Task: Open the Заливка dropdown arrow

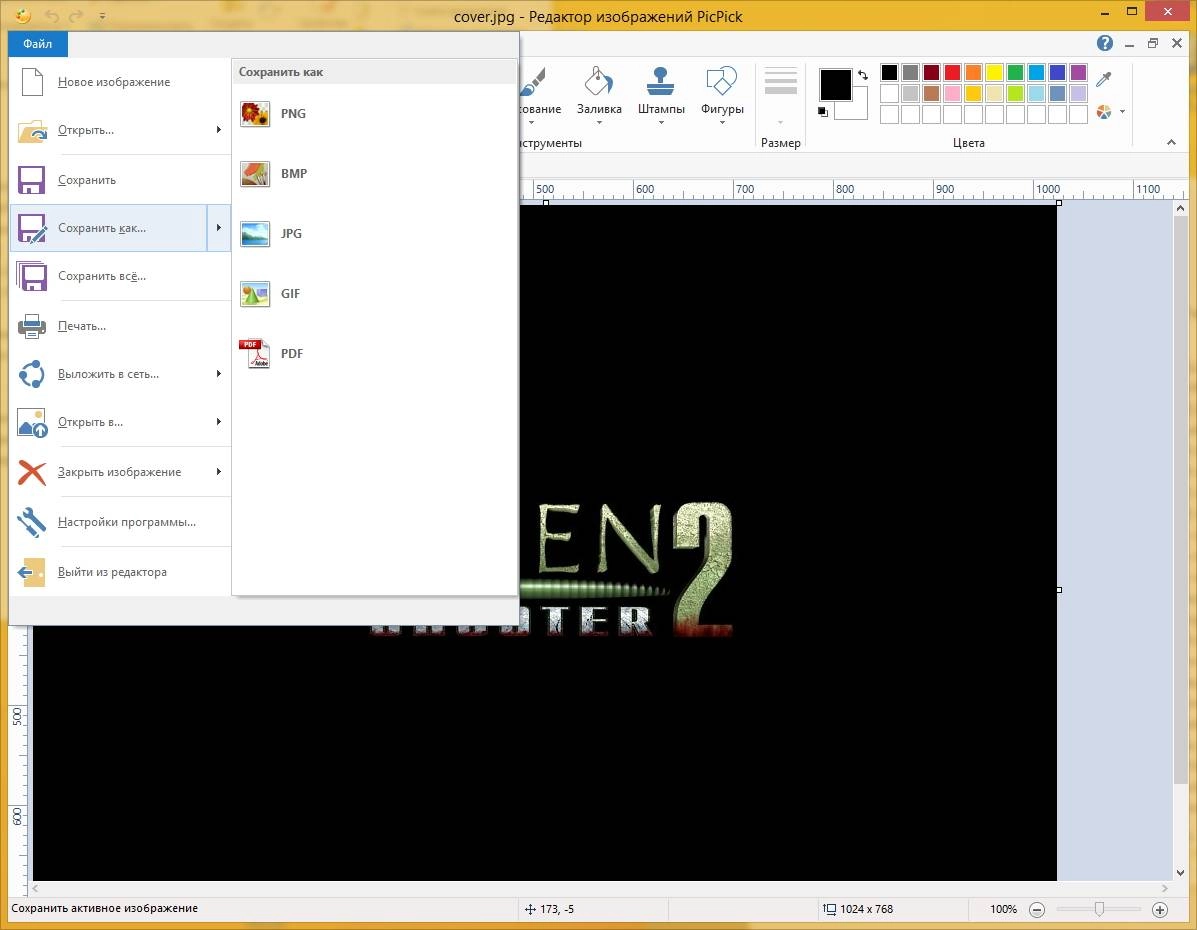Action: (599, 123)
